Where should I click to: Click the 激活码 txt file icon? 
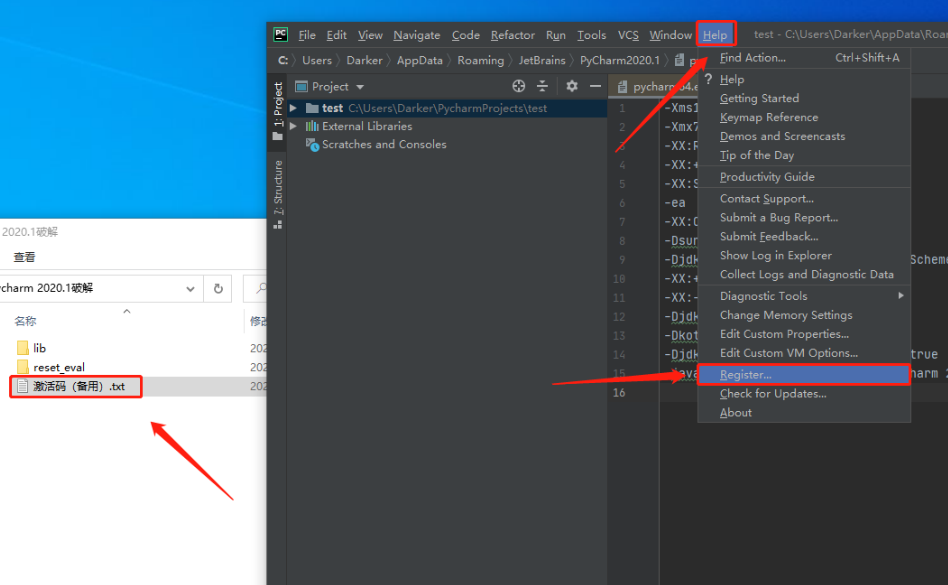pos(22,386)
